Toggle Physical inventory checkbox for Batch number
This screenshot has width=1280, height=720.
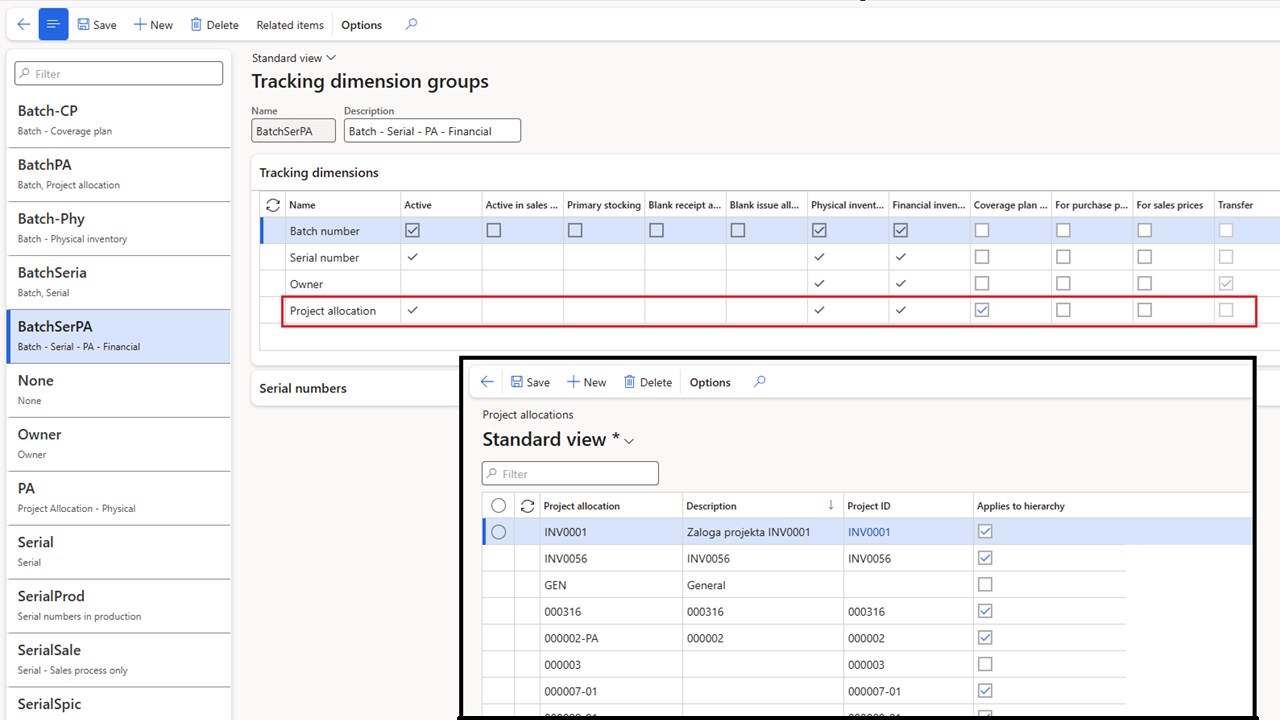pyautogui.click(x=819, y=230)
